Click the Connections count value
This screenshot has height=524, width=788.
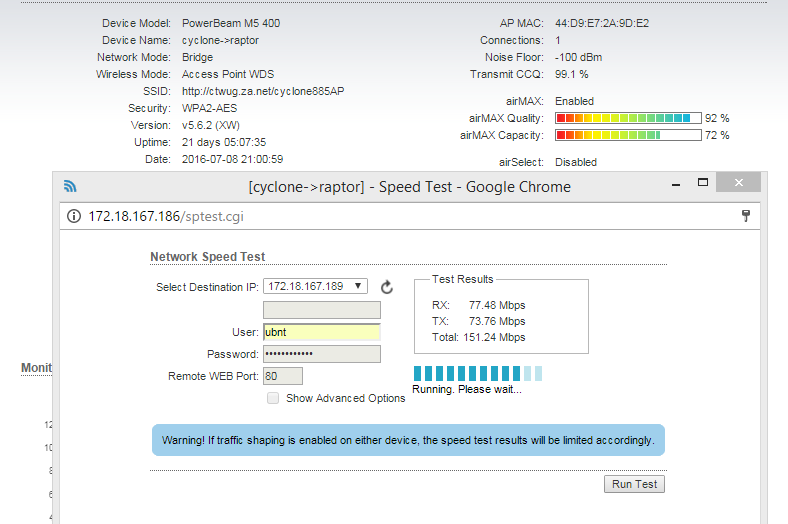pyautogui.click(x=558, y=41)
